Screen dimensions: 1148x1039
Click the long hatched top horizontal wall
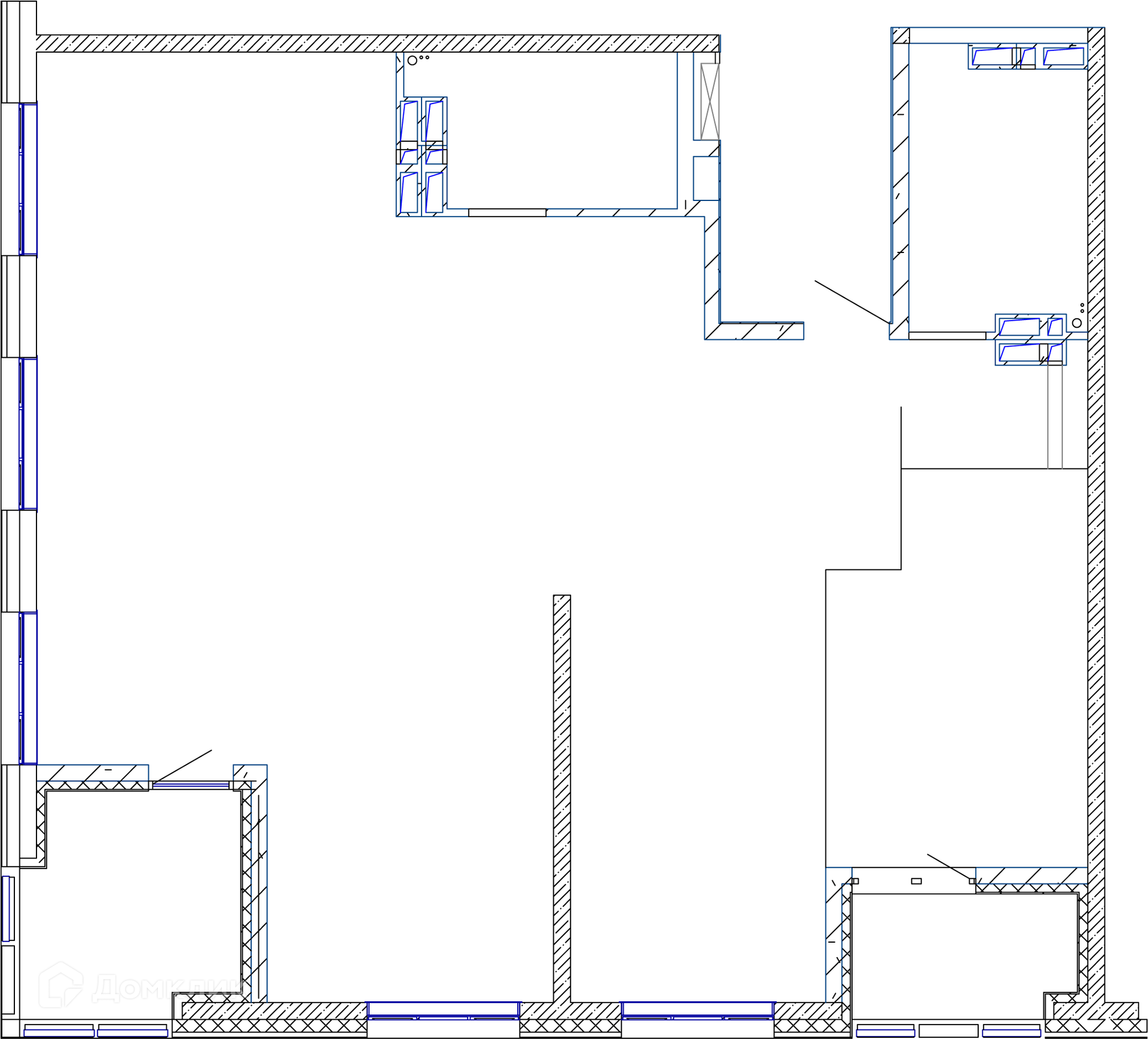377,44
